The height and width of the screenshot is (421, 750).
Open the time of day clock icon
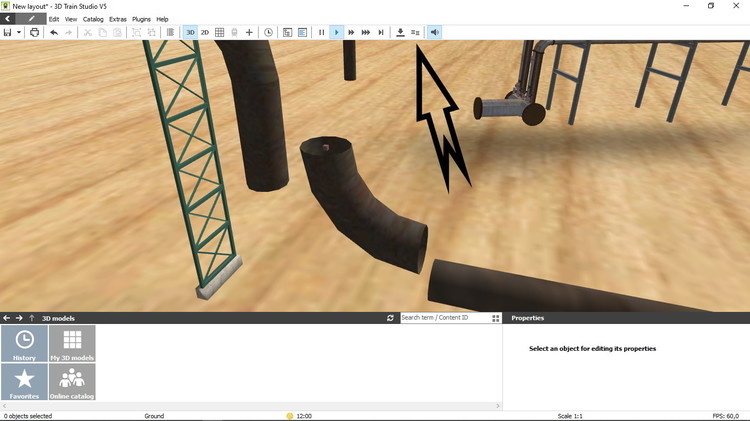coord(268,32)
